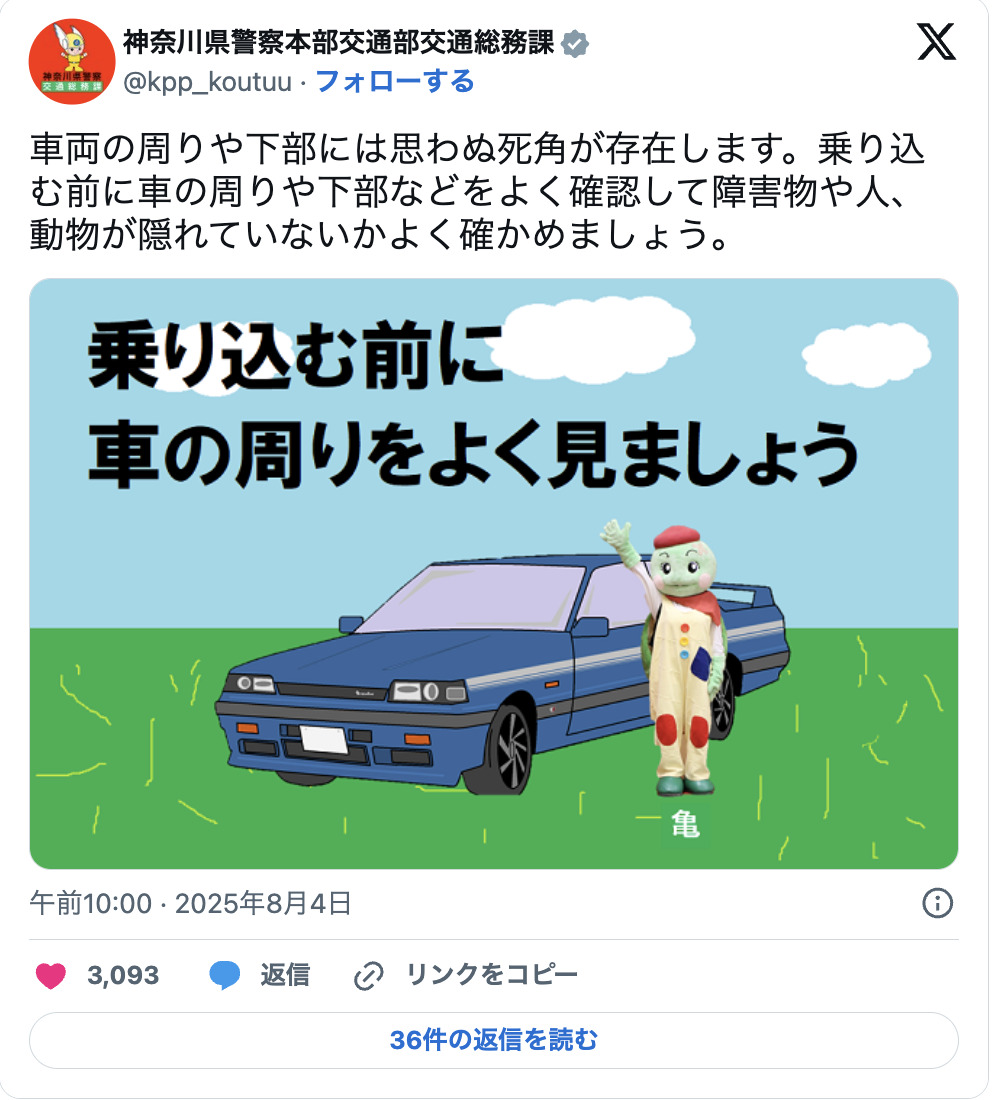Open 神奈川県警察本部交通部交通総務課 account name

click(339, 43)
